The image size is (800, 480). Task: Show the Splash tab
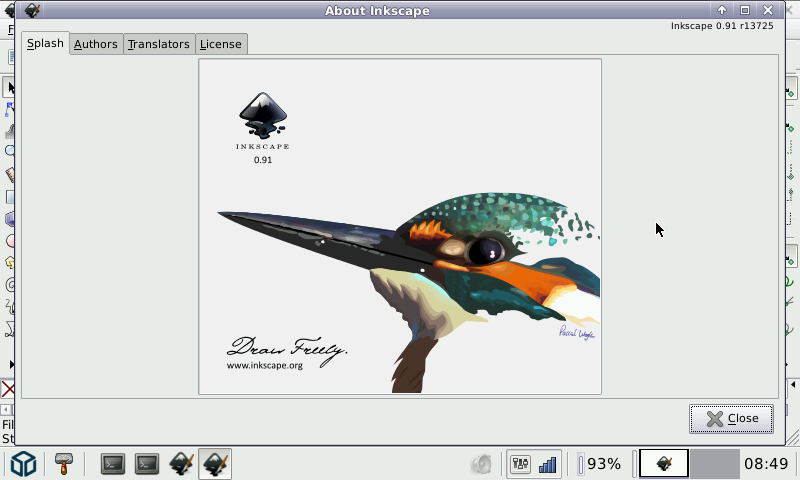(45, 44)
